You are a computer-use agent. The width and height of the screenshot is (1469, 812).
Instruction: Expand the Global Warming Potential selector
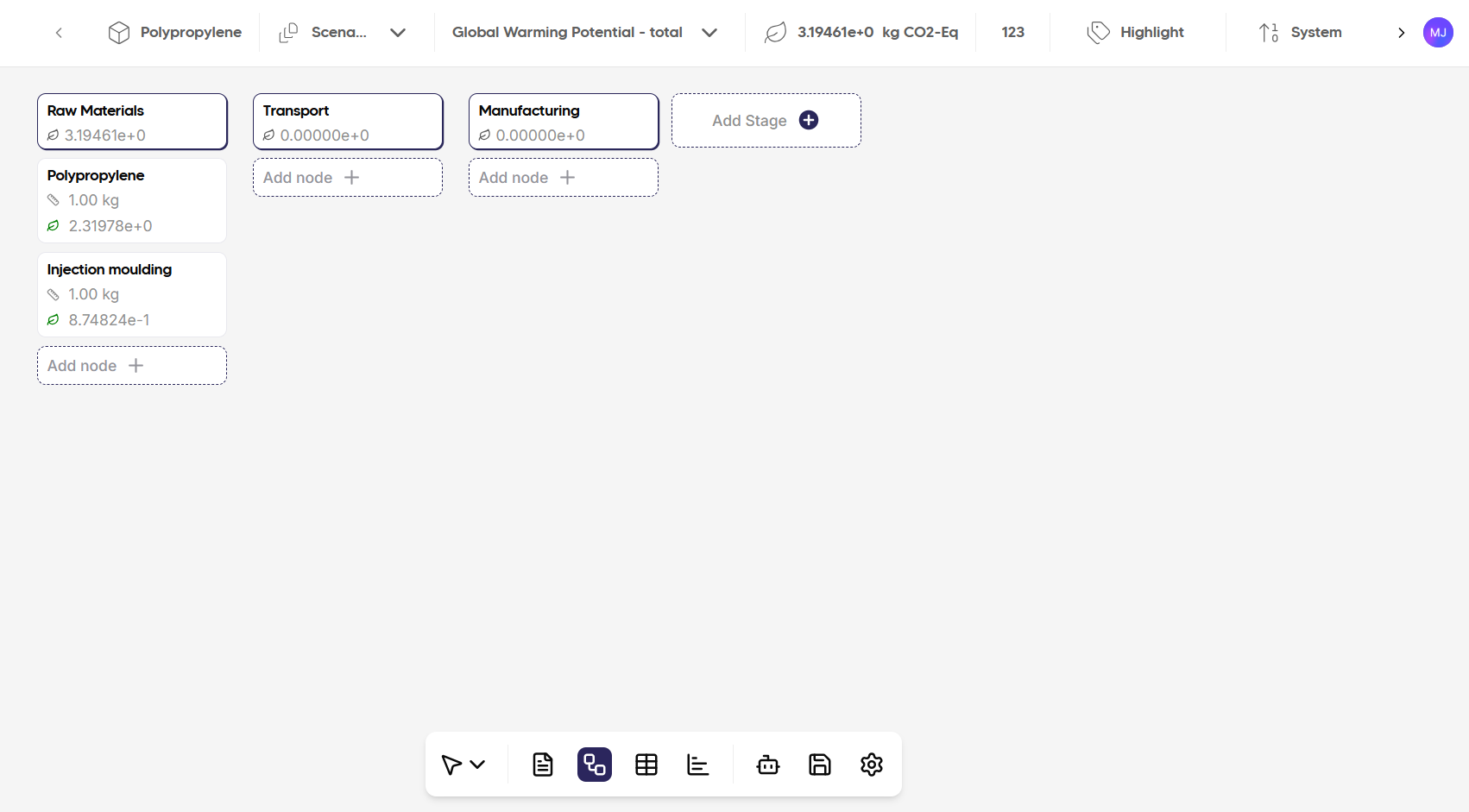point(709,32)
